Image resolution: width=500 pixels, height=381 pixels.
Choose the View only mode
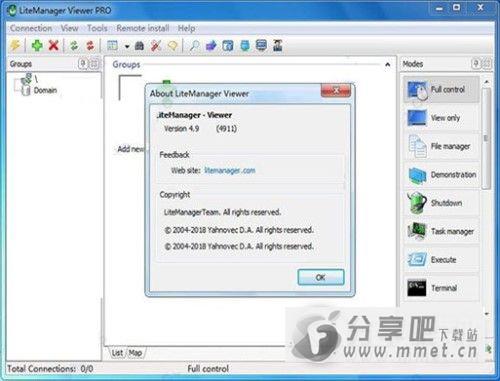tap(441, 118)
